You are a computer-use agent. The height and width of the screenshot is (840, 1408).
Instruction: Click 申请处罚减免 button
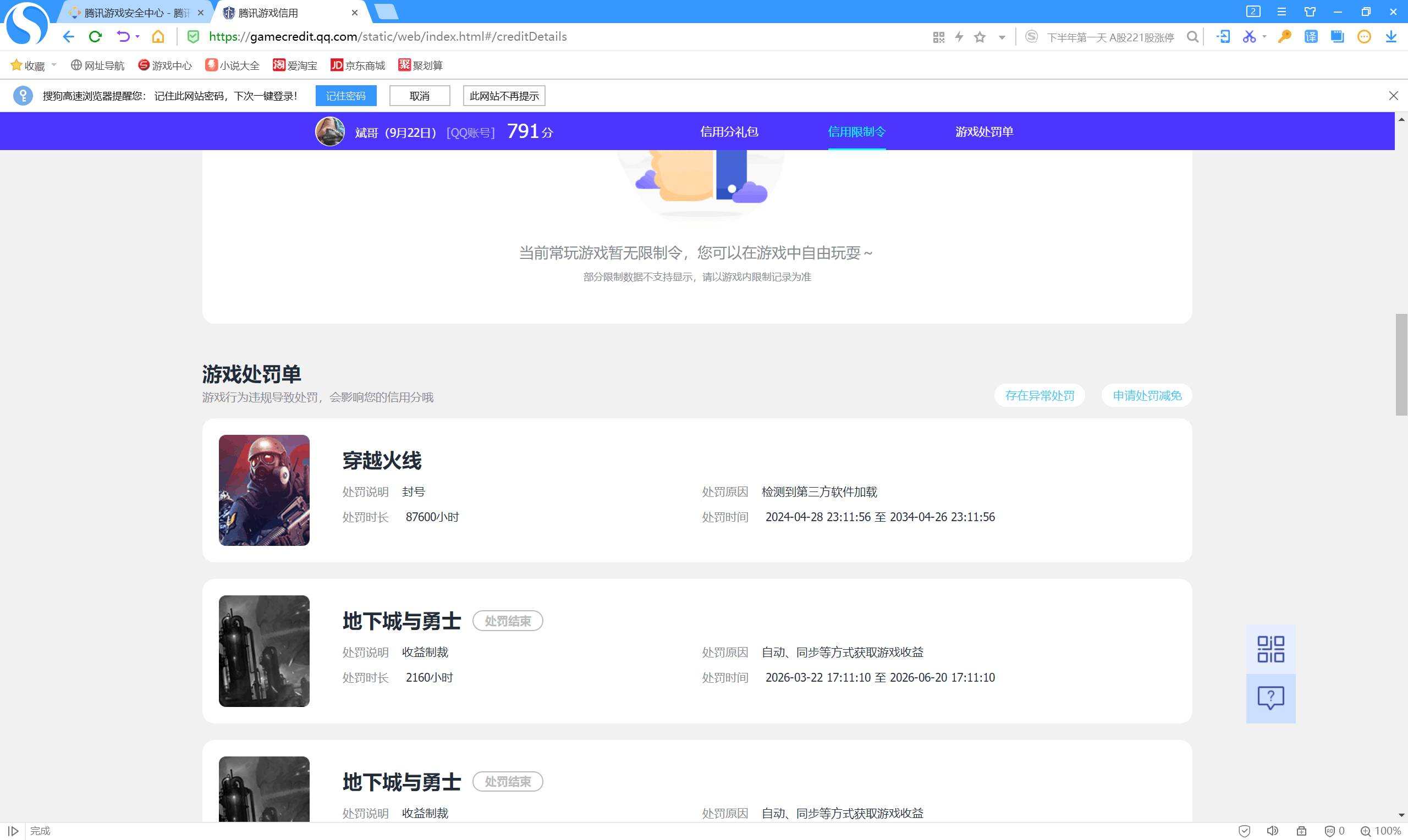point(1147,395)
